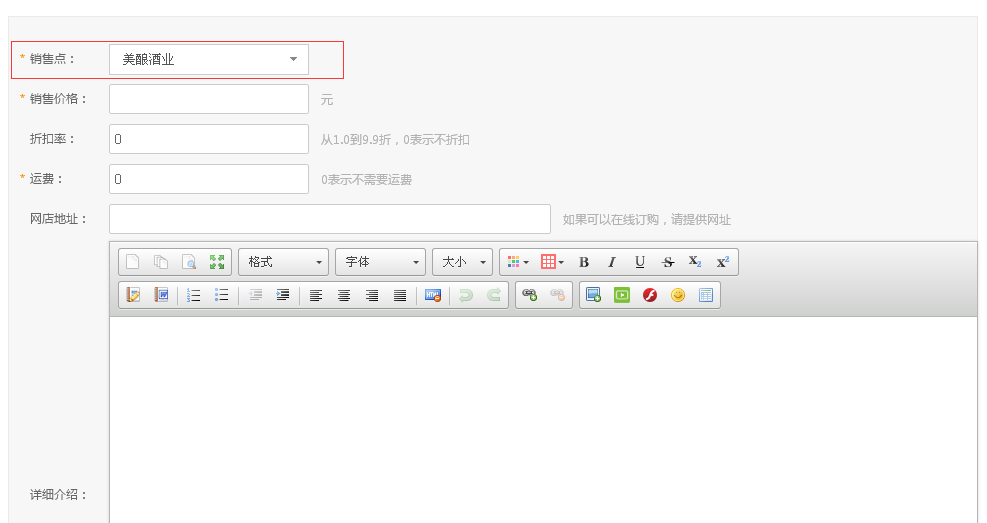Viewport: 987px width, 523px height.
Task: Toggle italic formatting
Action: pos(611,262)
